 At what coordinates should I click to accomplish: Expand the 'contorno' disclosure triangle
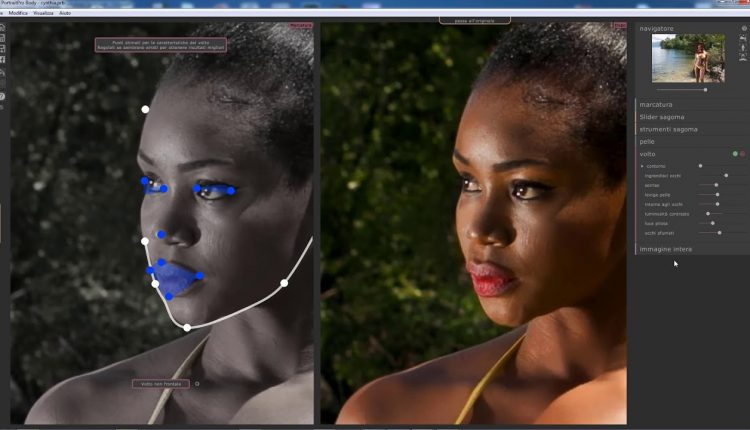click(x=642, y=166)
